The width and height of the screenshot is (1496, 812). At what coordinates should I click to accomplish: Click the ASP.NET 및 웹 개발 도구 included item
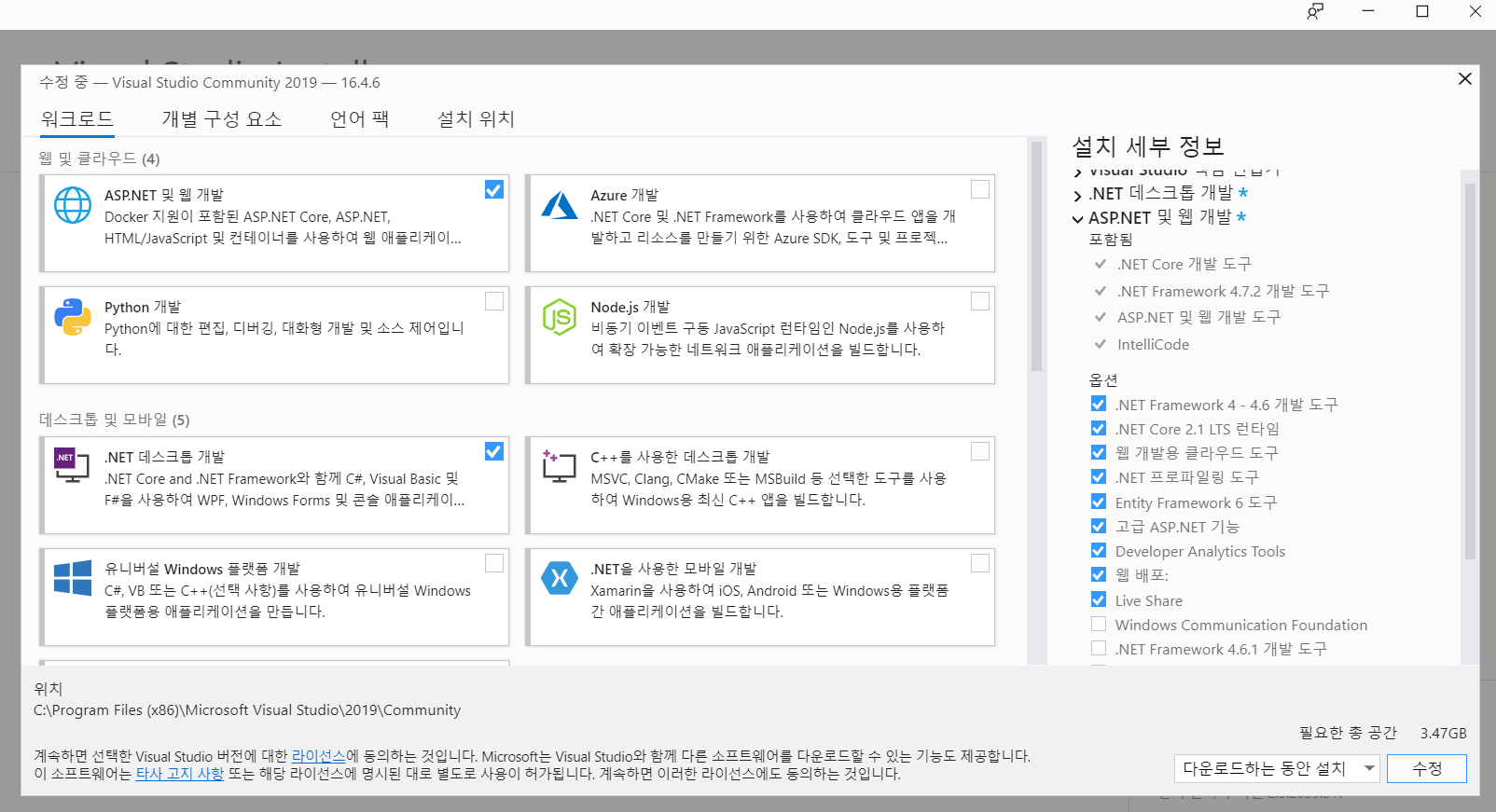point(1199,317)
